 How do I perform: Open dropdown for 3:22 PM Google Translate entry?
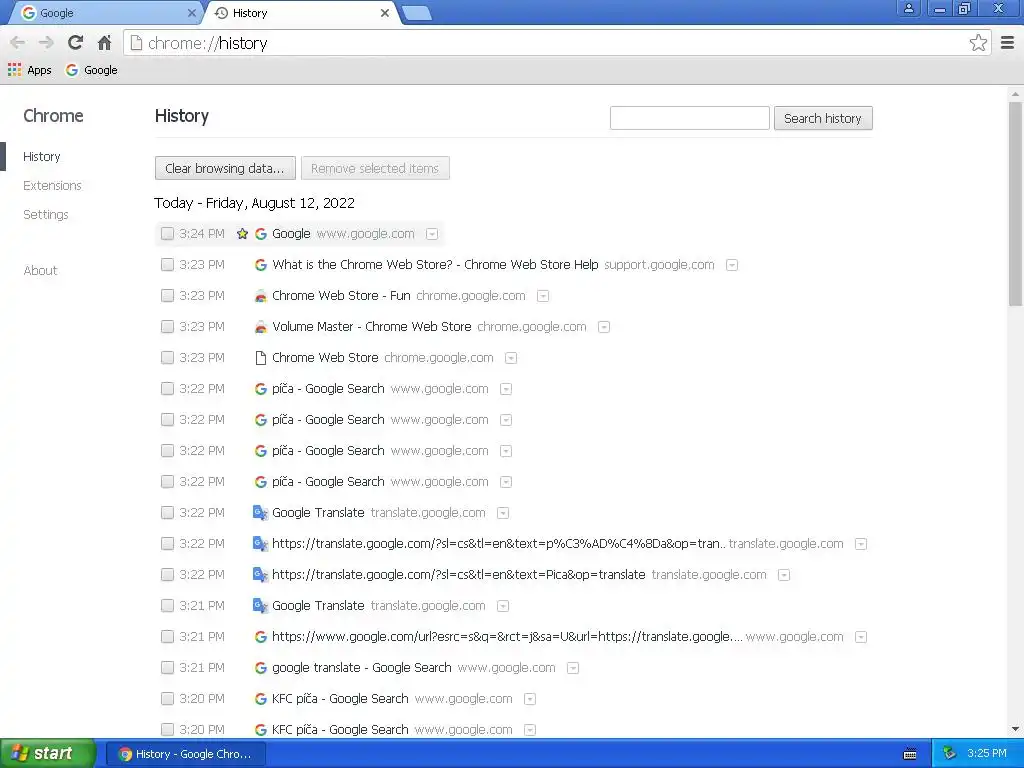(503, 513)
